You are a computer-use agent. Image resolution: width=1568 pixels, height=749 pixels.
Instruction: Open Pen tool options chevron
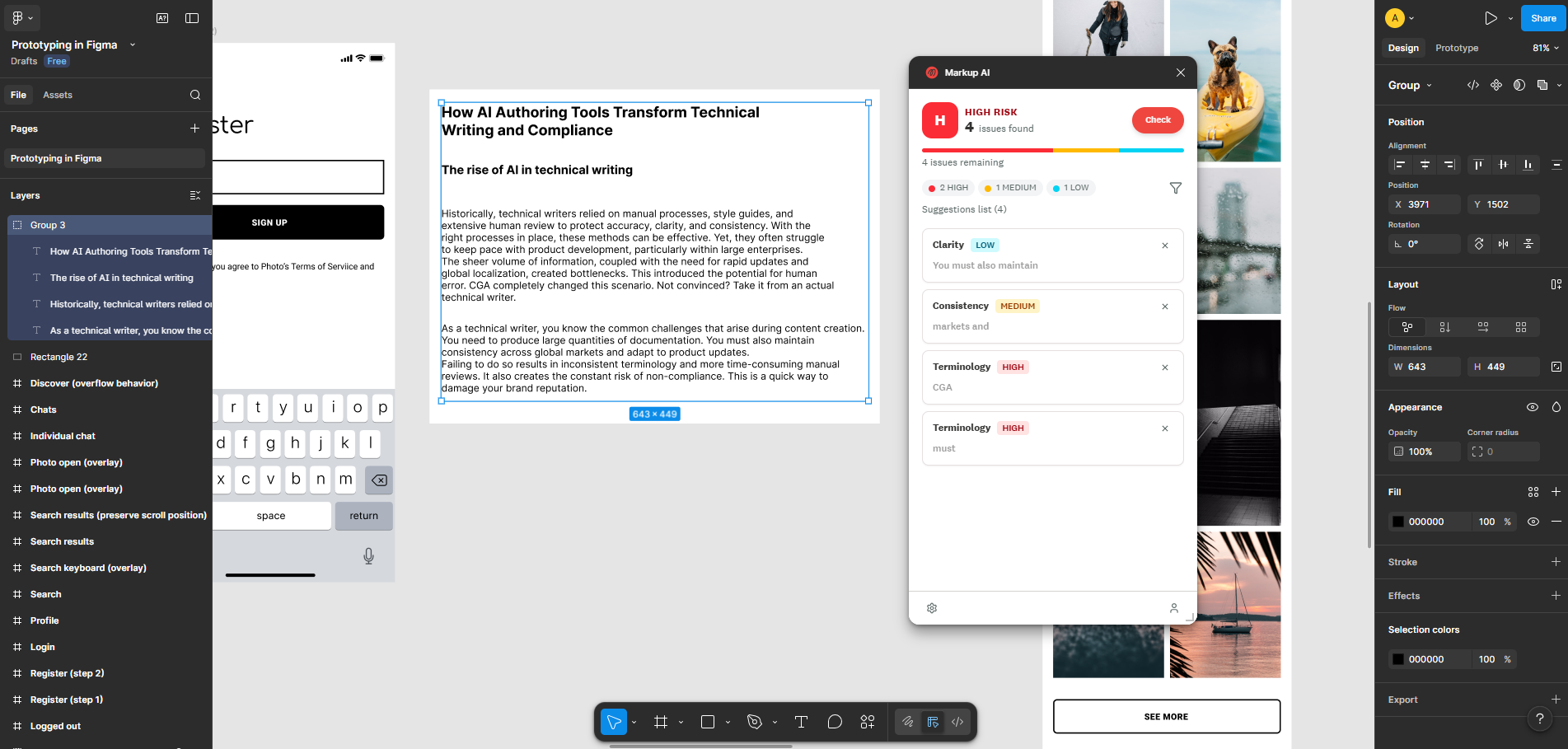coord(775,722)
